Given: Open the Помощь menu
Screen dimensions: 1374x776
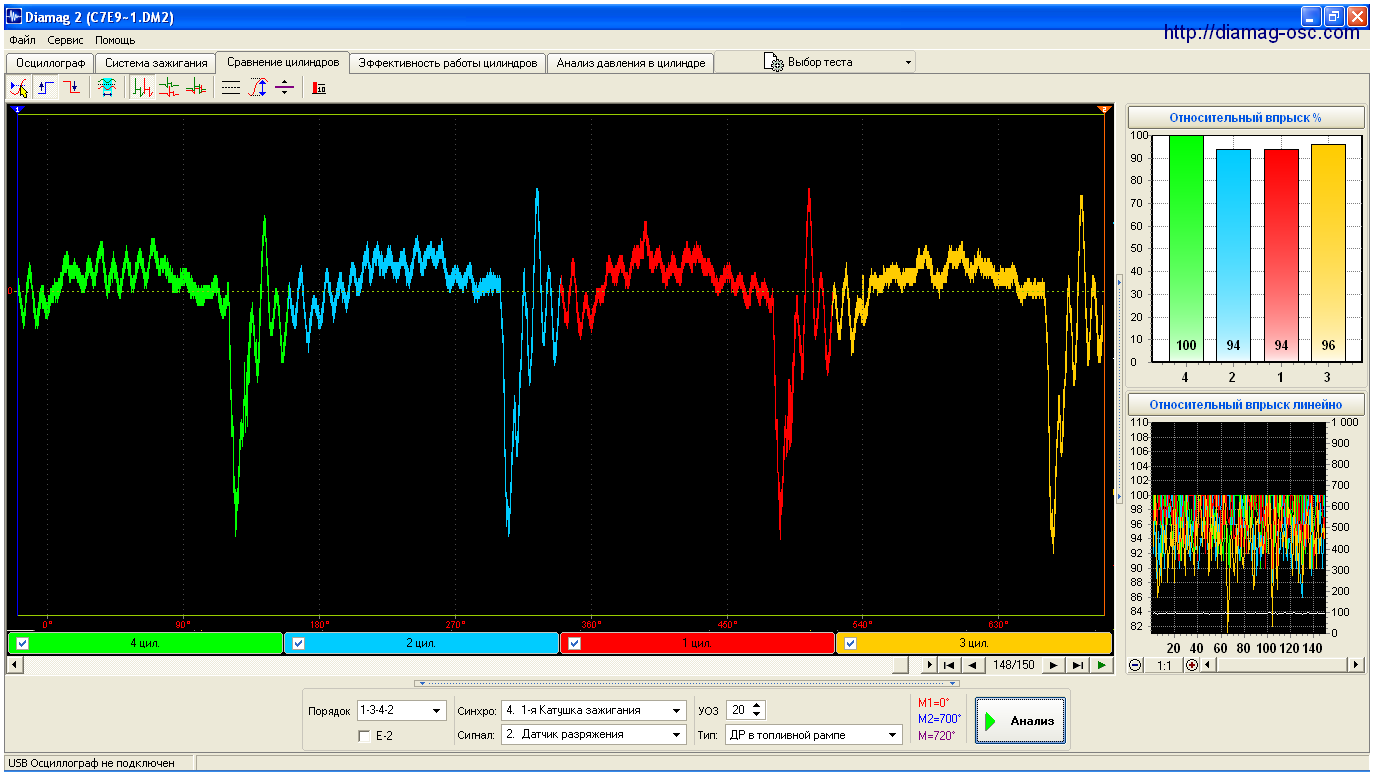Looking at the screenshot, I should click(115, 41).
